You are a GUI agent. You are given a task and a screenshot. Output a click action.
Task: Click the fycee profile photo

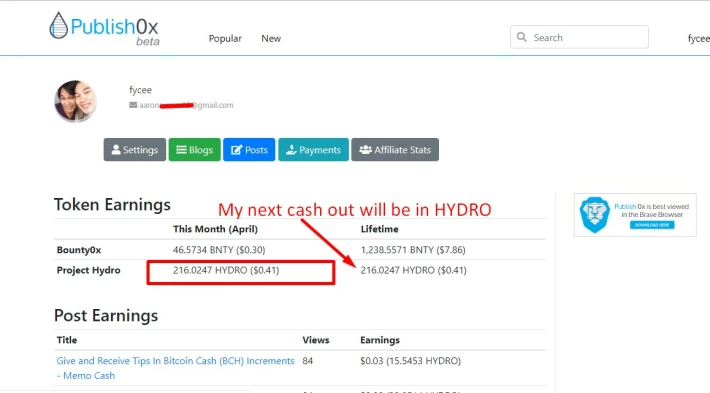tap(76, 101)
